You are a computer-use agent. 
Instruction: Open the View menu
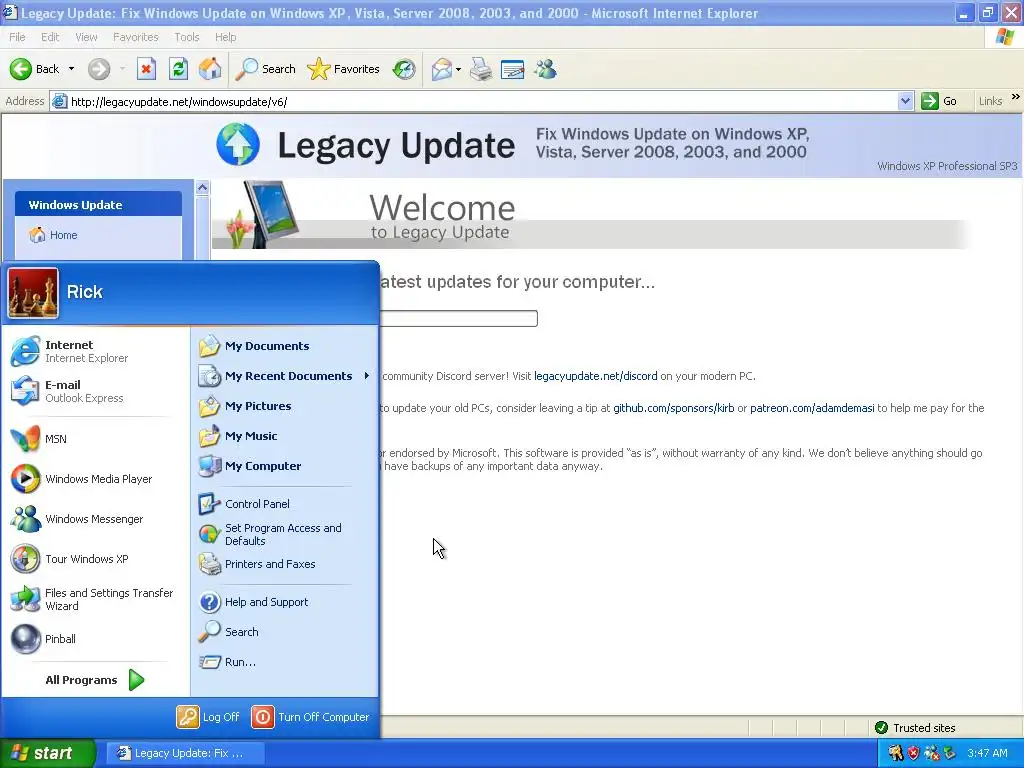click(x=86, y=37)
